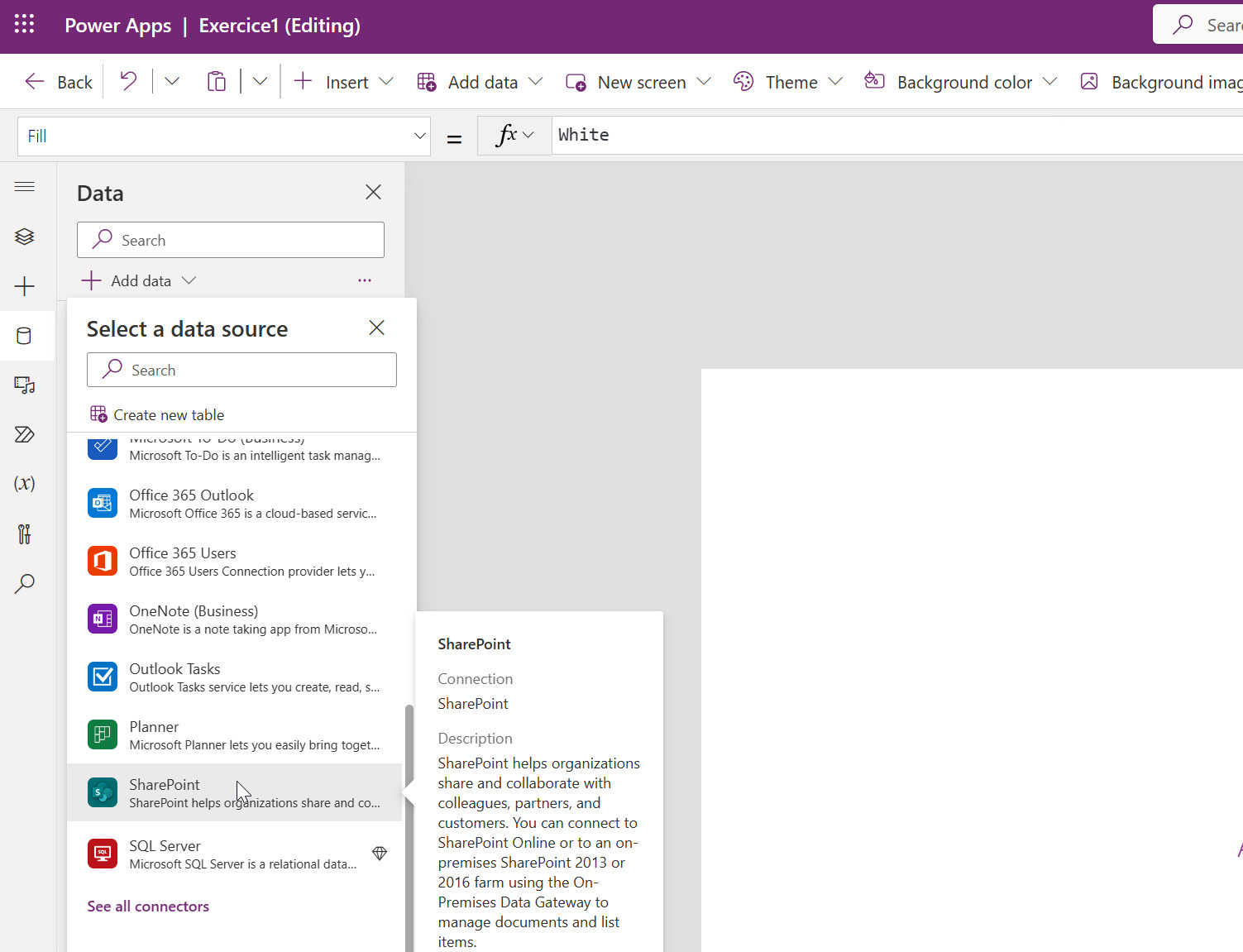Click the Planner icon
1243x952 pixels.
[x=103, y=734]
